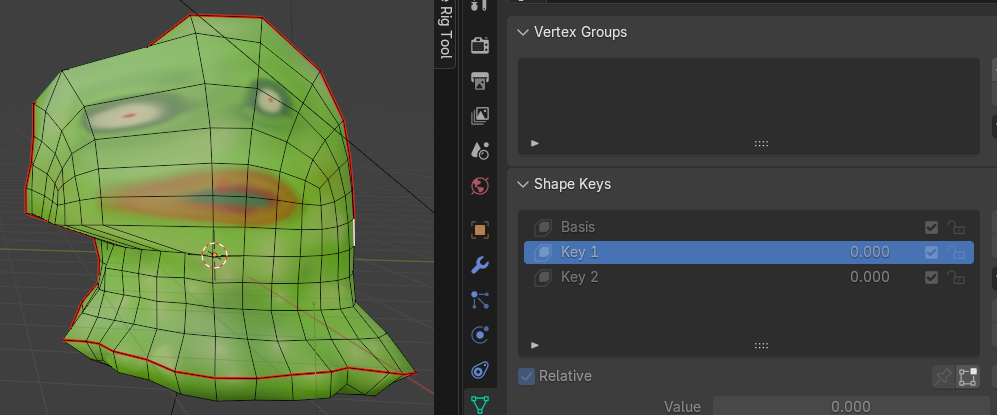Select the Key 1 shape key row
Image resolution: width=997 pixels, height=415 pixels.
click(x=748, y=252)
